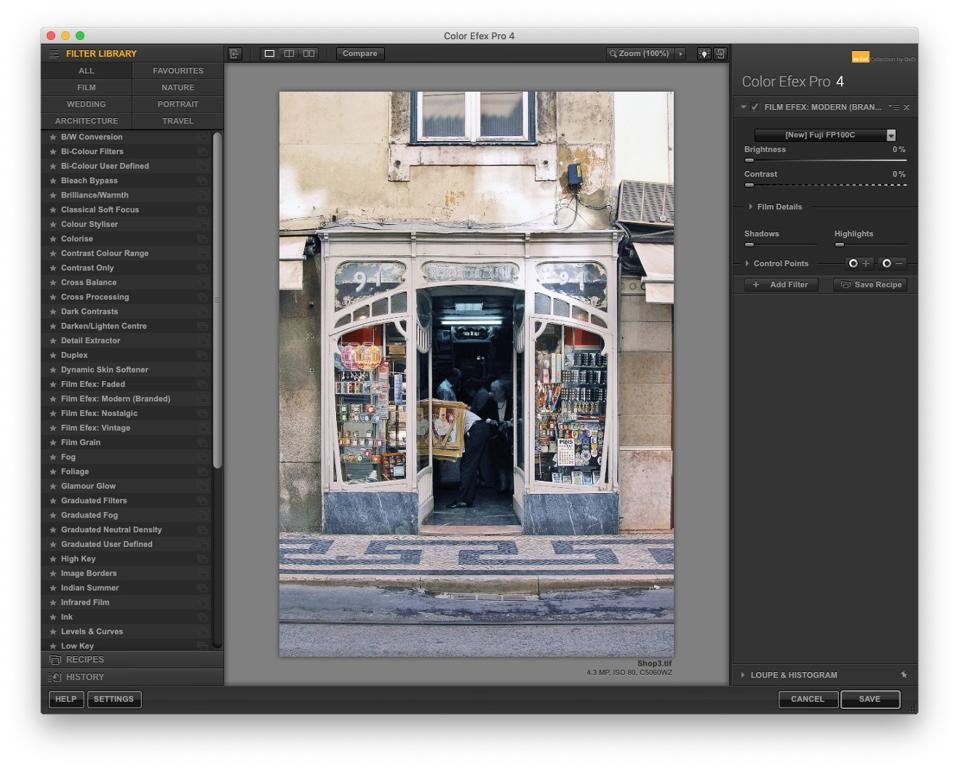This screenshot has width=959, height=768.
Task: Click the Add Filter button
Action: click(x=780, y=284)
